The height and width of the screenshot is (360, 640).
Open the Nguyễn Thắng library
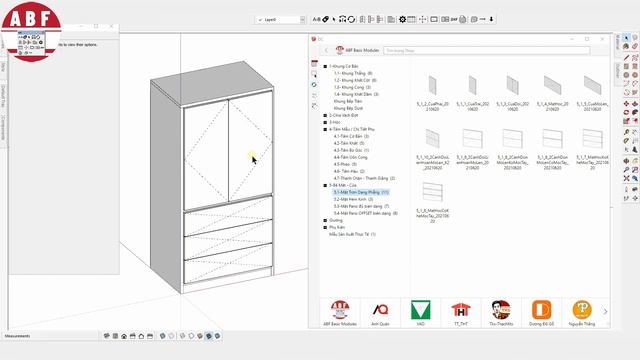point(582,313)
